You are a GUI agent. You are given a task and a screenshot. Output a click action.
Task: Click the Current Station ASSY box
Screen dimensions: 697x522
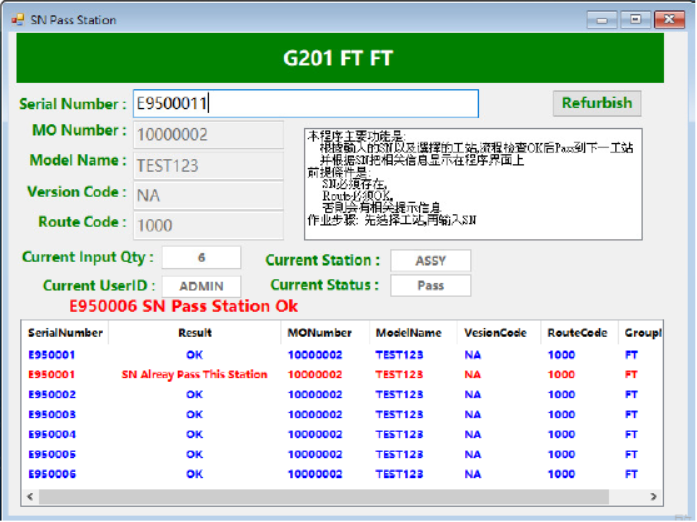tap(430, 261)
